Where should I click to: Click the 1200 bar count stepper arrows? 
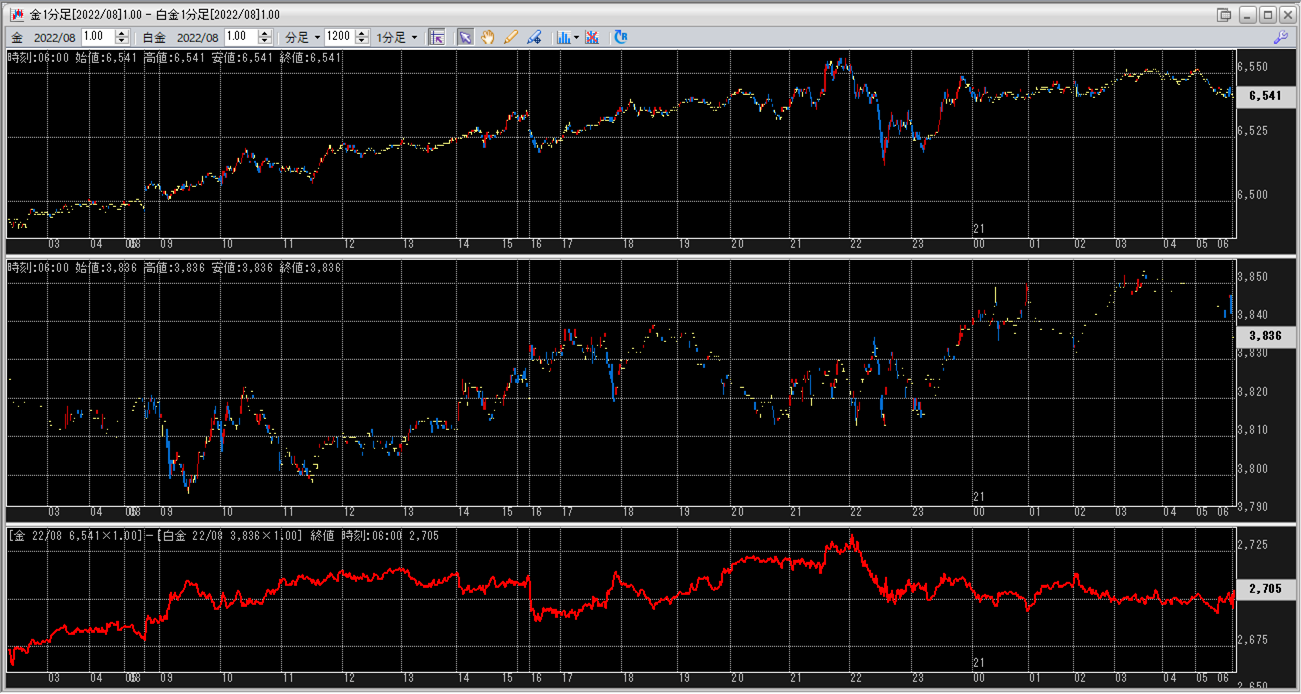360,37
